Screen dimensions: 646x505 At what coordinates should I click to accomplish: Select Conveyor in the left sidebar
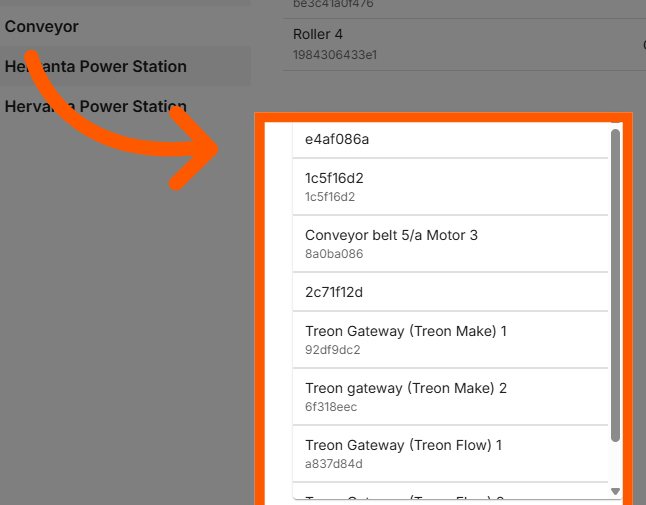tap(42, 27)
